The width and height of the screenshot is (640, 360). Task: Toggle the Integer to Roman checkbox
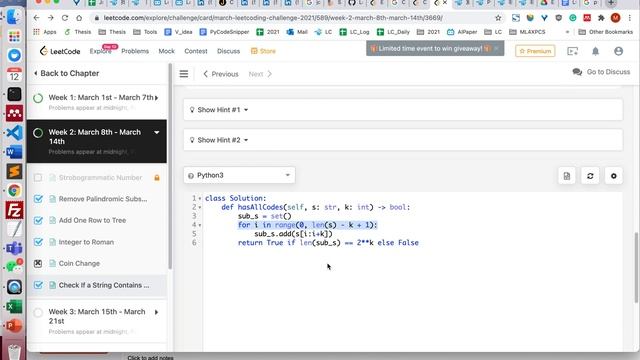(x=38, y=242)
